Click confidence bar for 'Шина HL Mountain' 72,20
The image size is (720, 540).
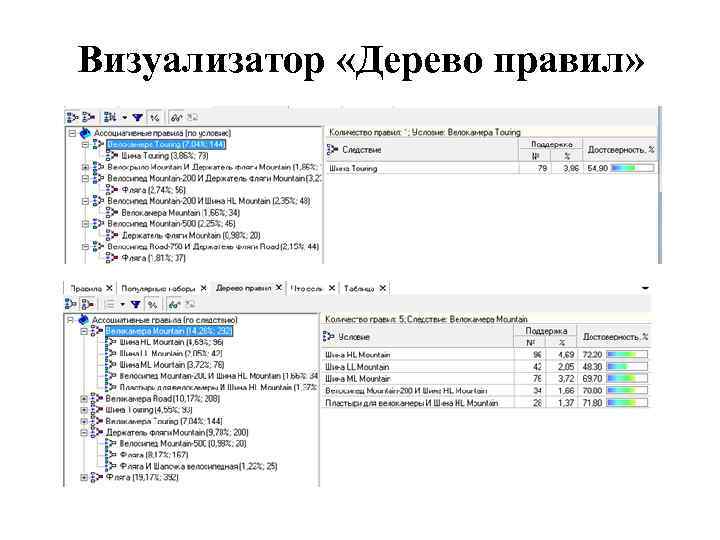tap(627, 355)
